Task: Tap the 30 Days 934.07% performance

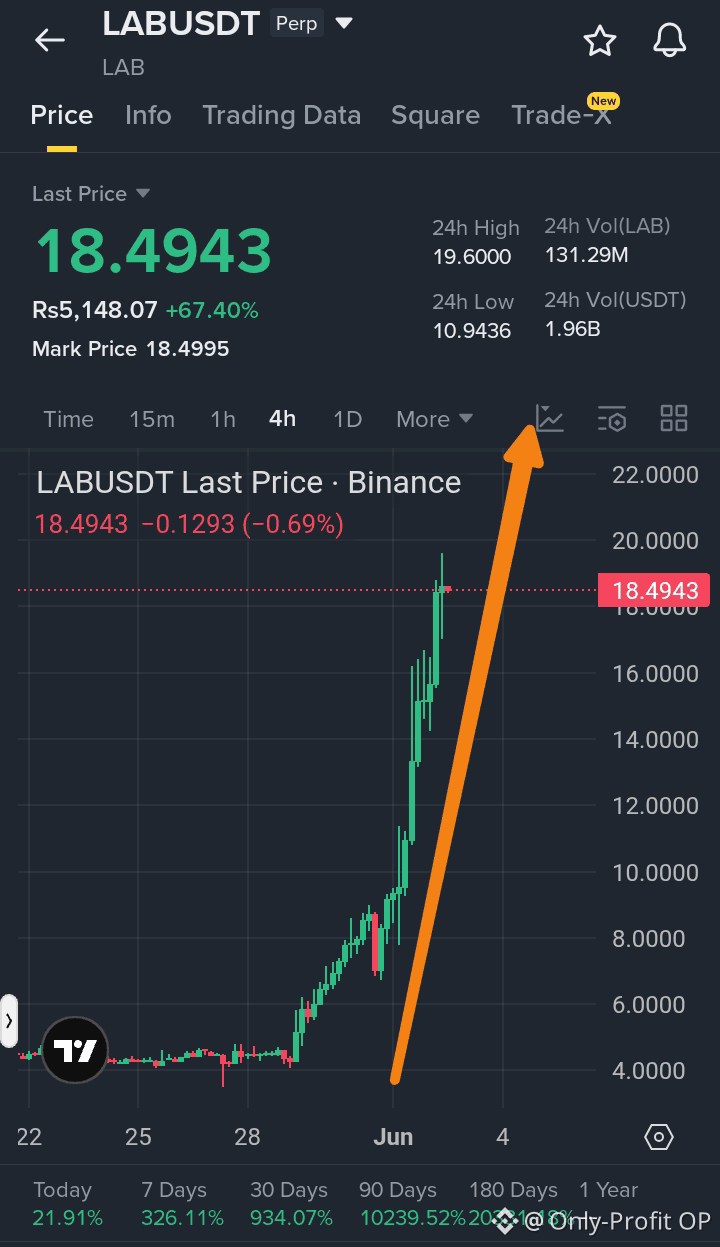Action: point(292,1204)
